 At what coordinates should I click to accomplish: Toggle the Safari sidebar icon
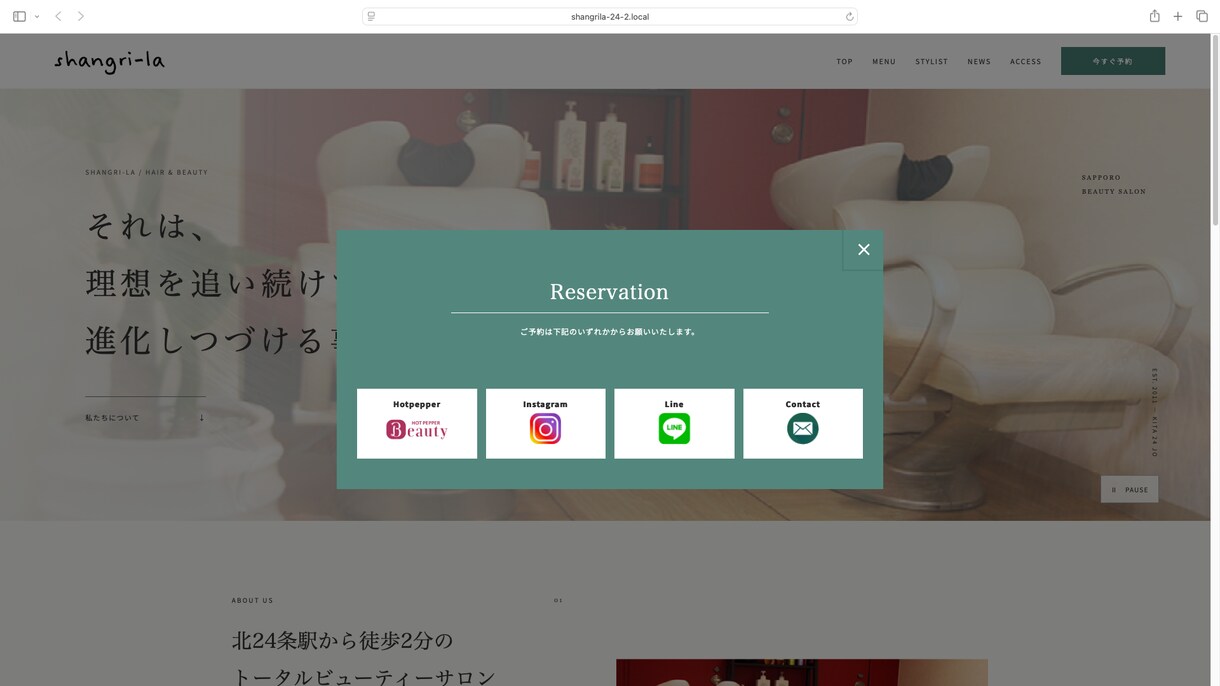pyautogui.click(x=19, y=16)
